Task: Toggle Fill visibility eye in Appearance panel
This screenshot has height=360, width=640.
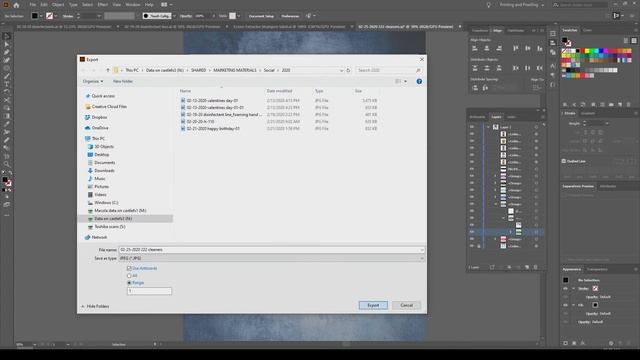Action: [565, 305]
